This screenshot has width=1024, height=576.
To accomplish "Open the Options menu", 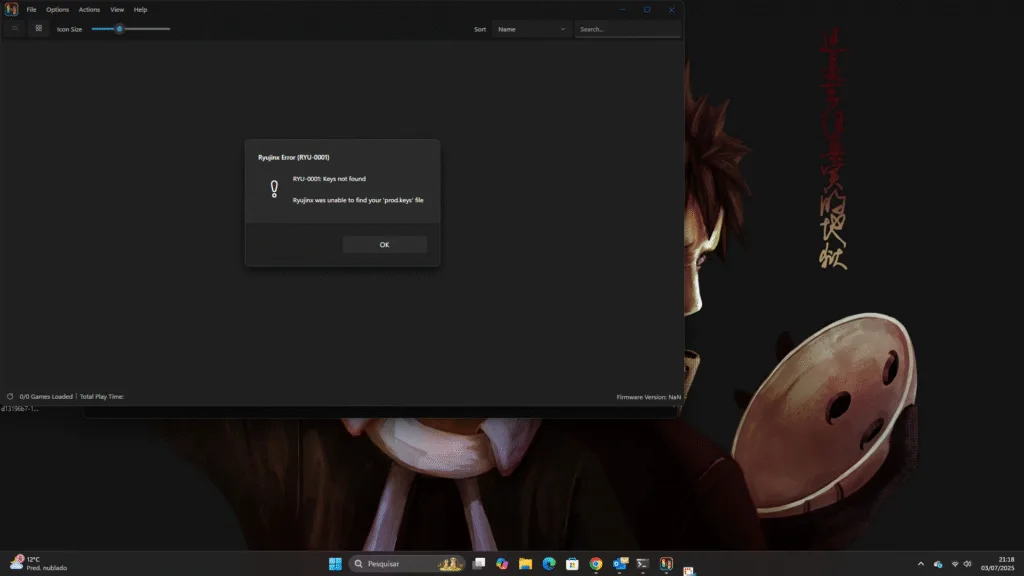I will point(57,10).
